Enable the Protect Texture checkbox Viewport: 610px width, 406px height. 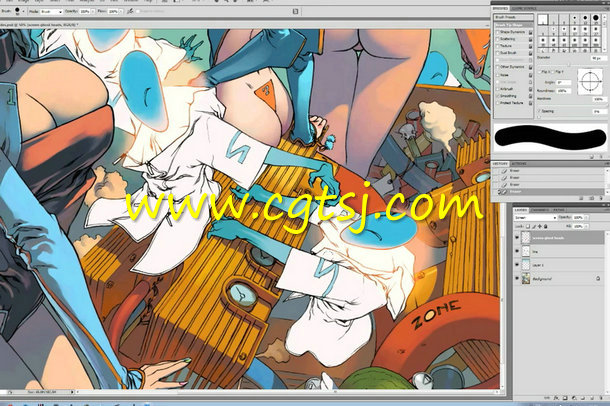point(498,103)
